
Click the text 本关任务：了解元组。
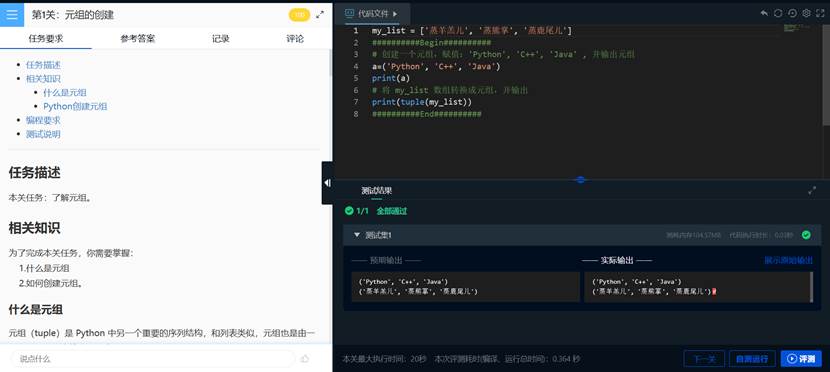(x=51, y=197)
